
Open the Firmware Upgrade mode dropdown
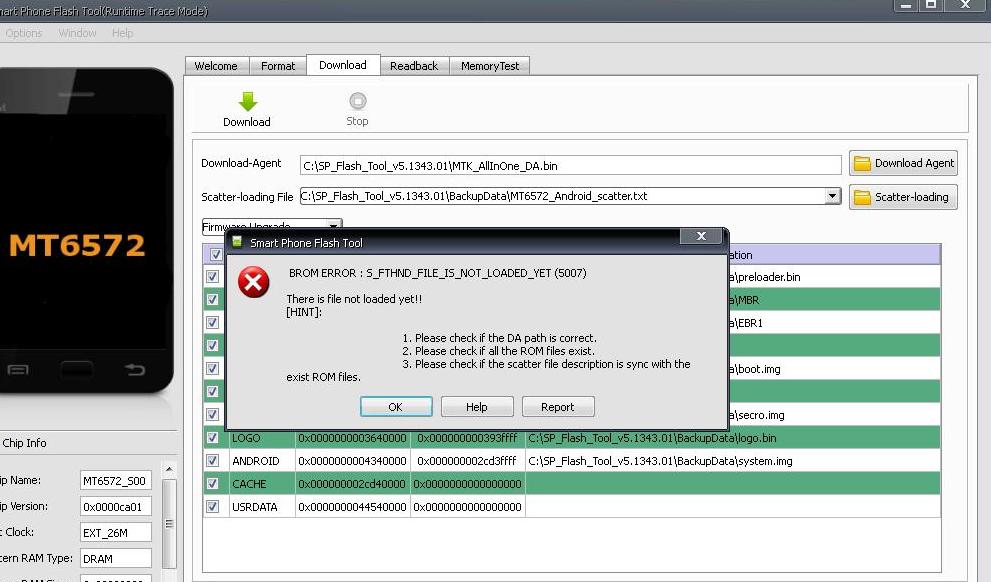[334, 226]
